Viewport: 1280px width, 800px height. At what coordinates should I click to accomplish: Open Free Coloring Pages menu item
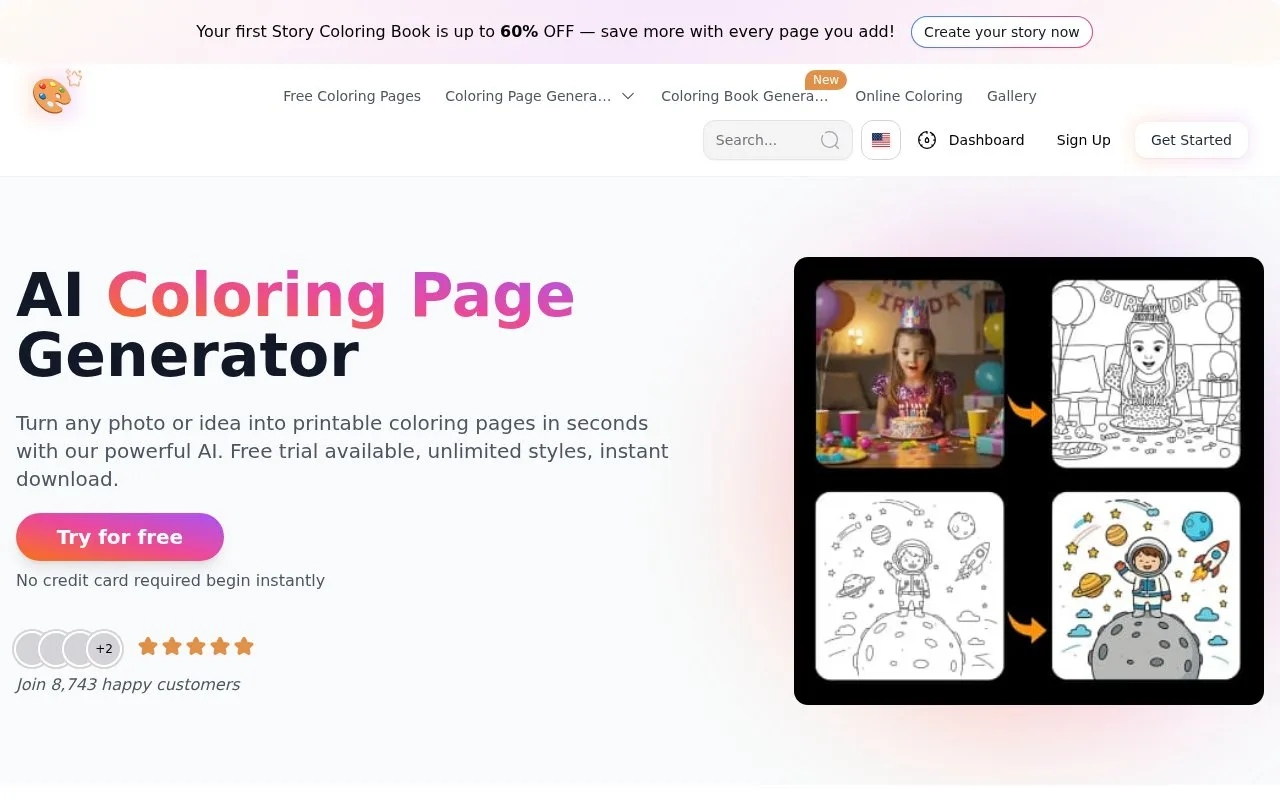(x=352, y=96)
